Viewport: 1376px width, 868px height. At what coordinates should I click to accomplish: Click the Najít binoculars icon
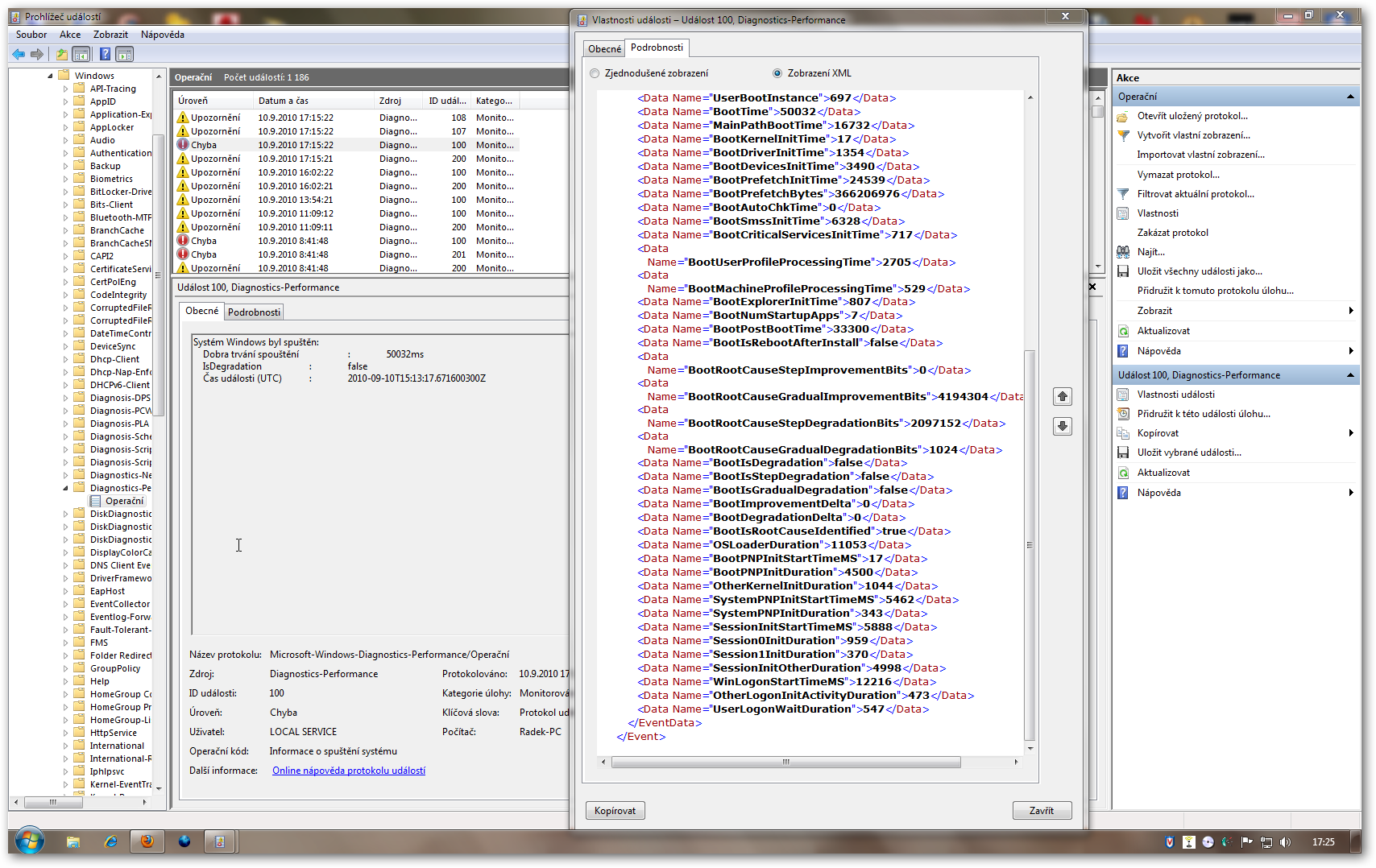click(1123, 252)
